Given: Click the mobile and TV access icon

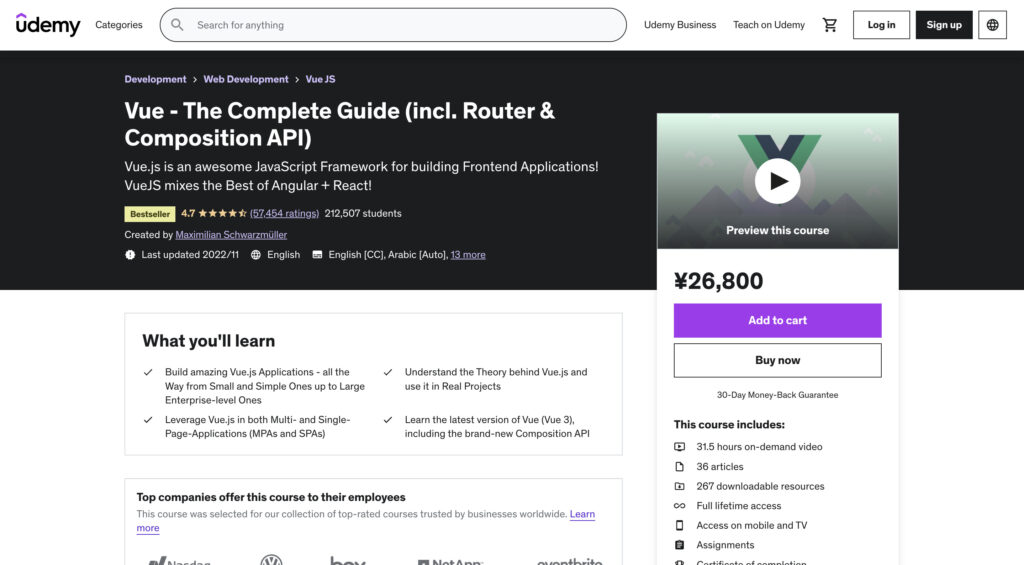Looking at the screenshot, I should (680, 525).
